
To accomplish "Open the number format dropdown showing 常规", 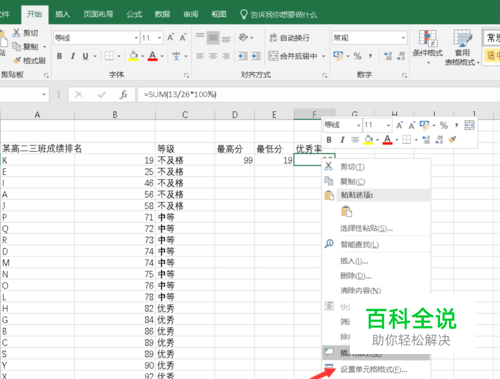I will tap(403, 38).
